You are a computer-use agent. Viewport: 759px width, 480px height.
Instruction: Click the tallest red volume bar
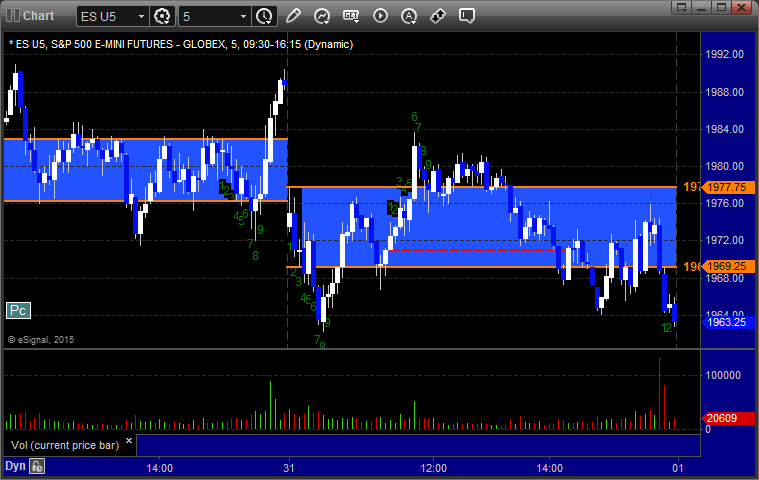[x=659, y=394]
